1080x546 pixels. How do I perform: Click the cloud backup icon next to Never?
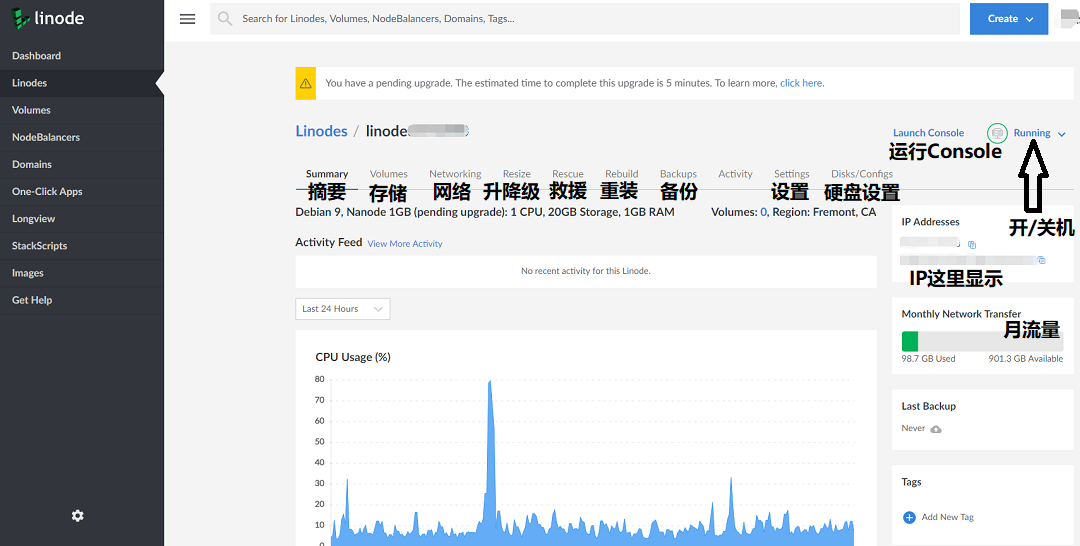pyautogui.click(x=935, y=429)
